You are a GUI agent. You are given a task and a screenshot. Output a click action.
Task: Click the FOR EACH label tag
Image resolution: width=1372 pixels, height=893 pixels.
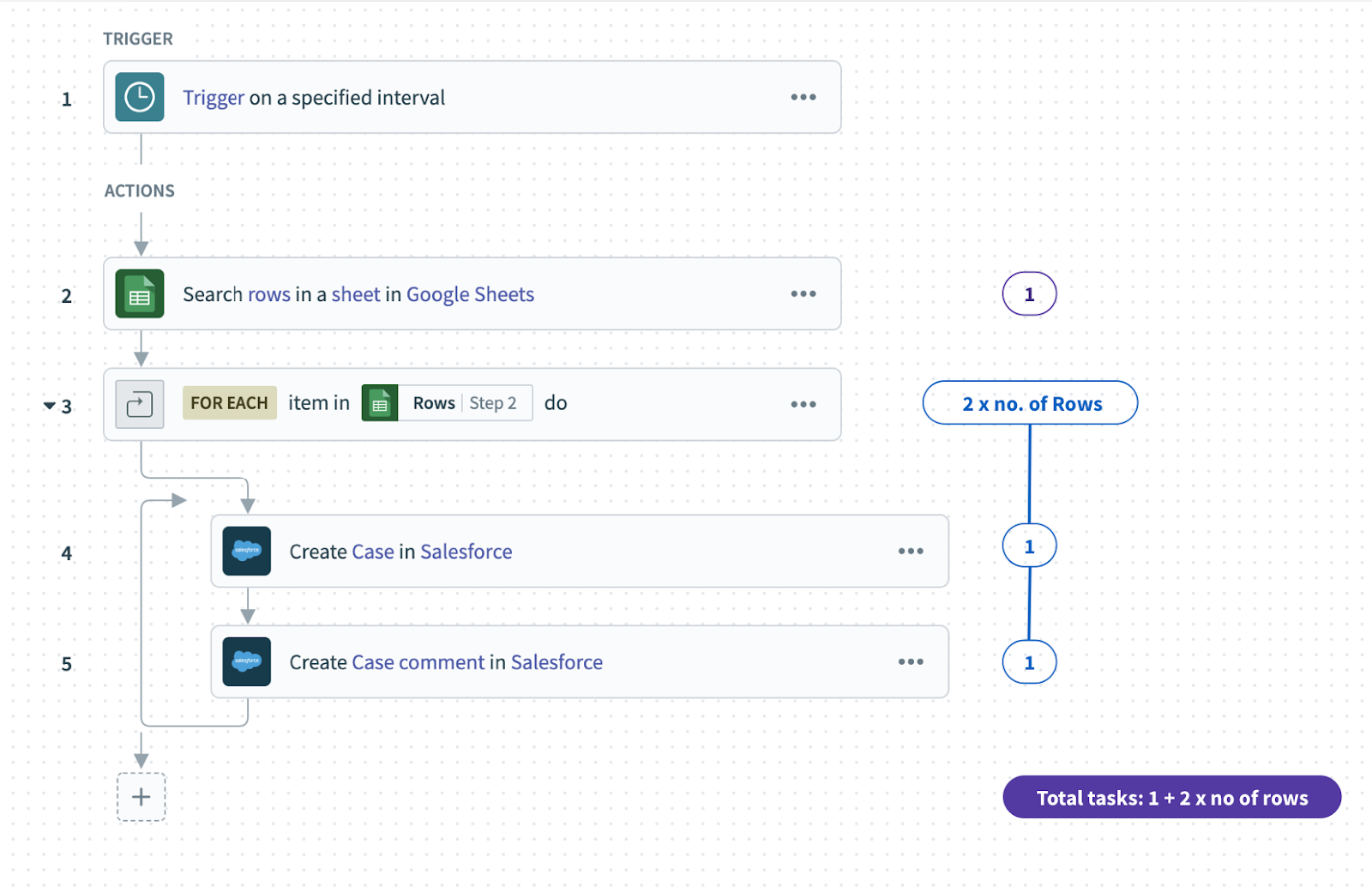coord(229,403)
